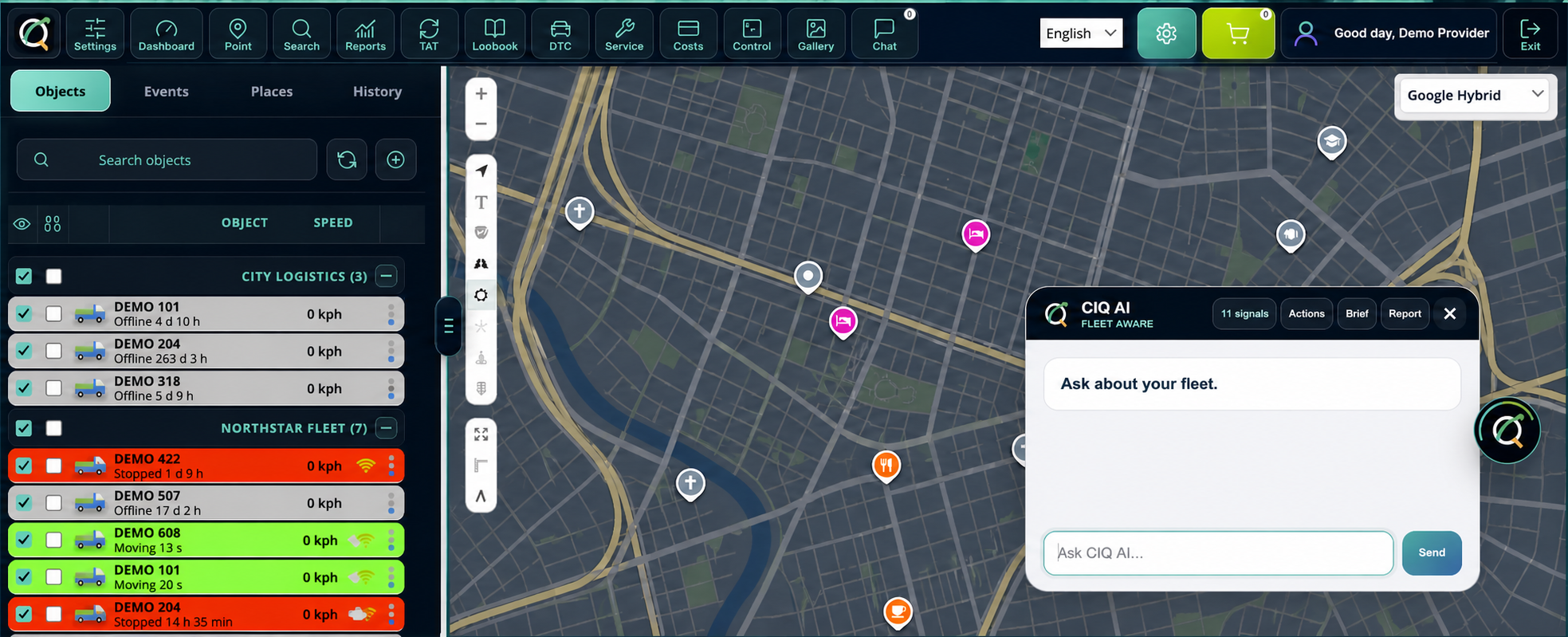Switch to the Objects tab
Viewport: 1568px width, 637px height.
[x=61, y=91]
